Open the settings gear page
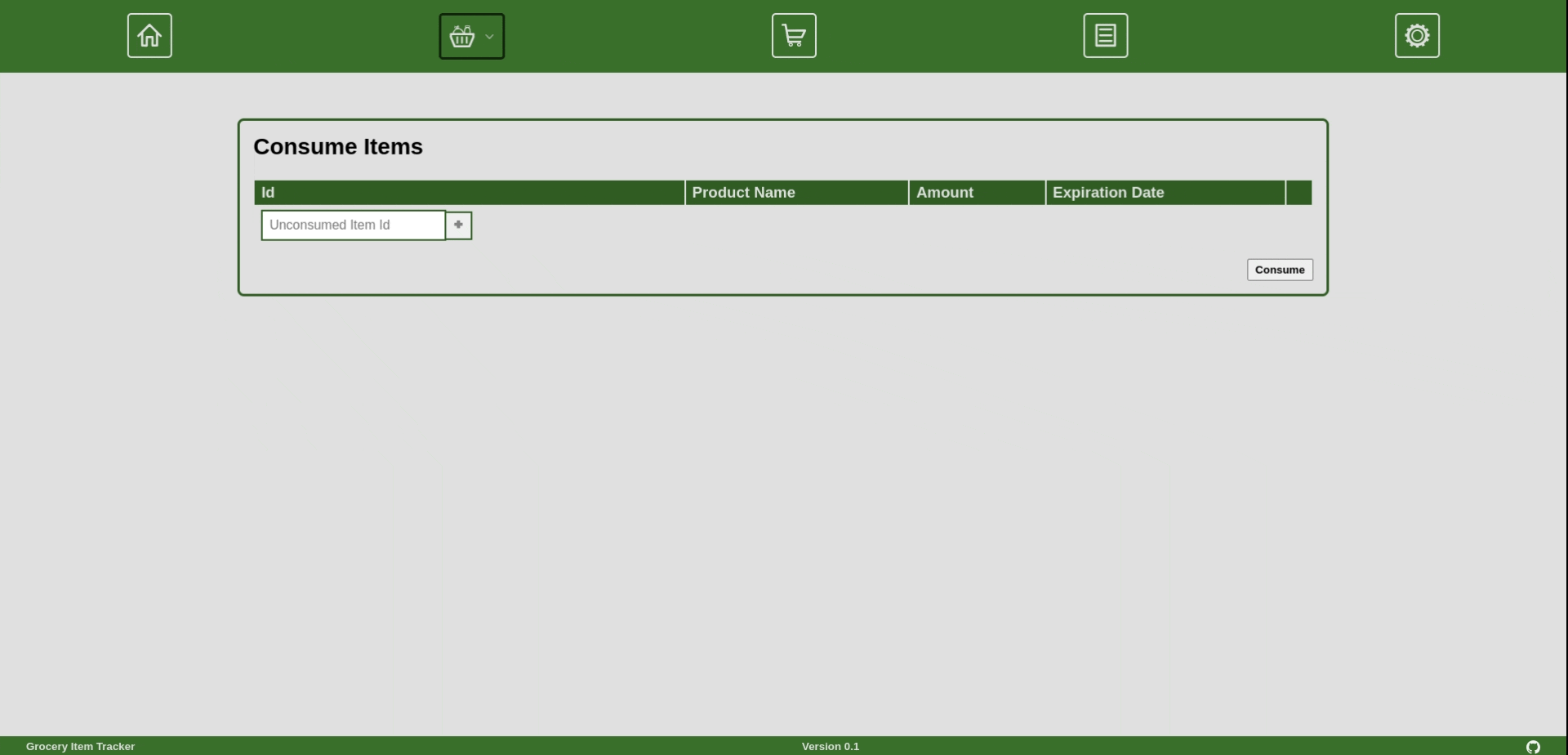Viewport: 1568px width, 755px height. (1417, 36)
